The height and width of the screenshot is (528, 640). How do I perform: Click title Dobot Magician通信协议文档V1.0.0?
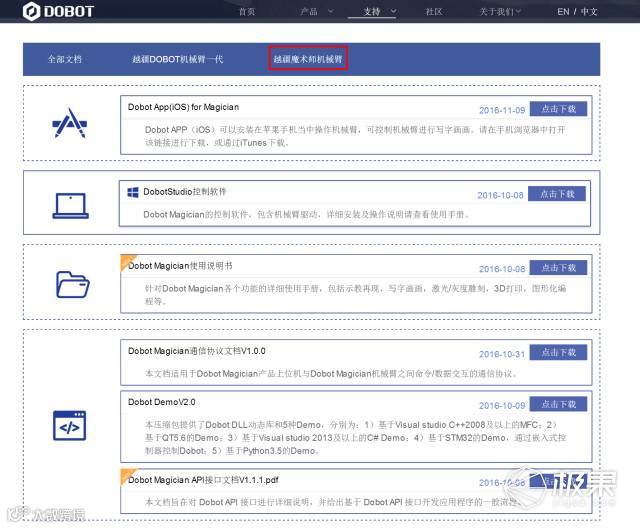coord(197,351)
